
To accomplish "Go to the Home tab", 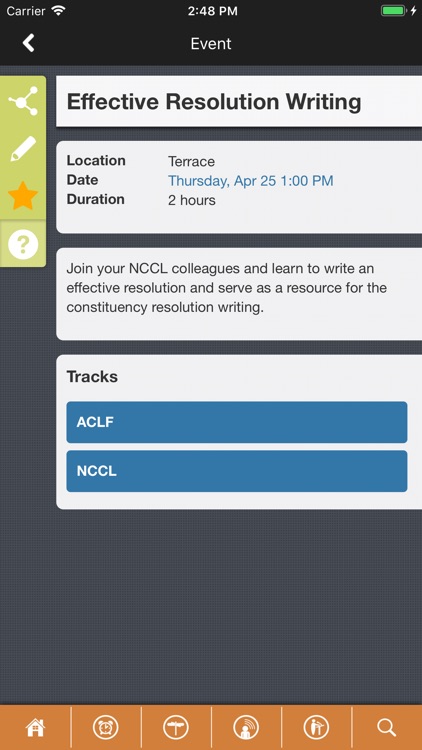I will [35, 728].
